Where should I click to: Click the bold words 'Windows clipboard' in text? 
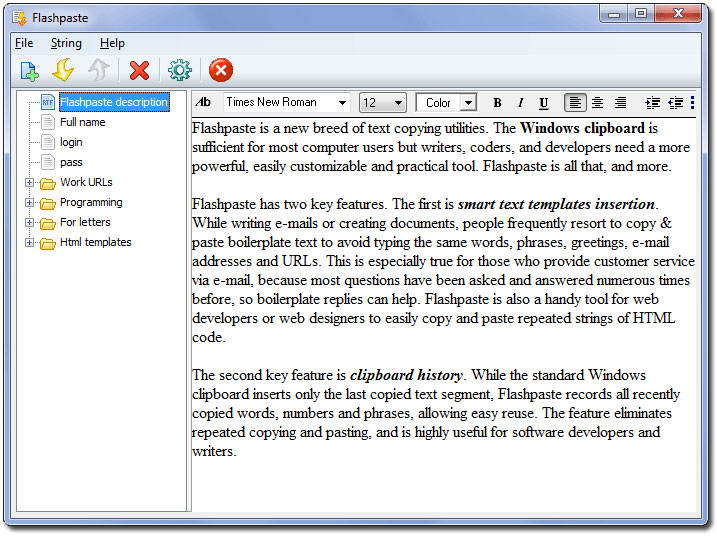point(582,128)
